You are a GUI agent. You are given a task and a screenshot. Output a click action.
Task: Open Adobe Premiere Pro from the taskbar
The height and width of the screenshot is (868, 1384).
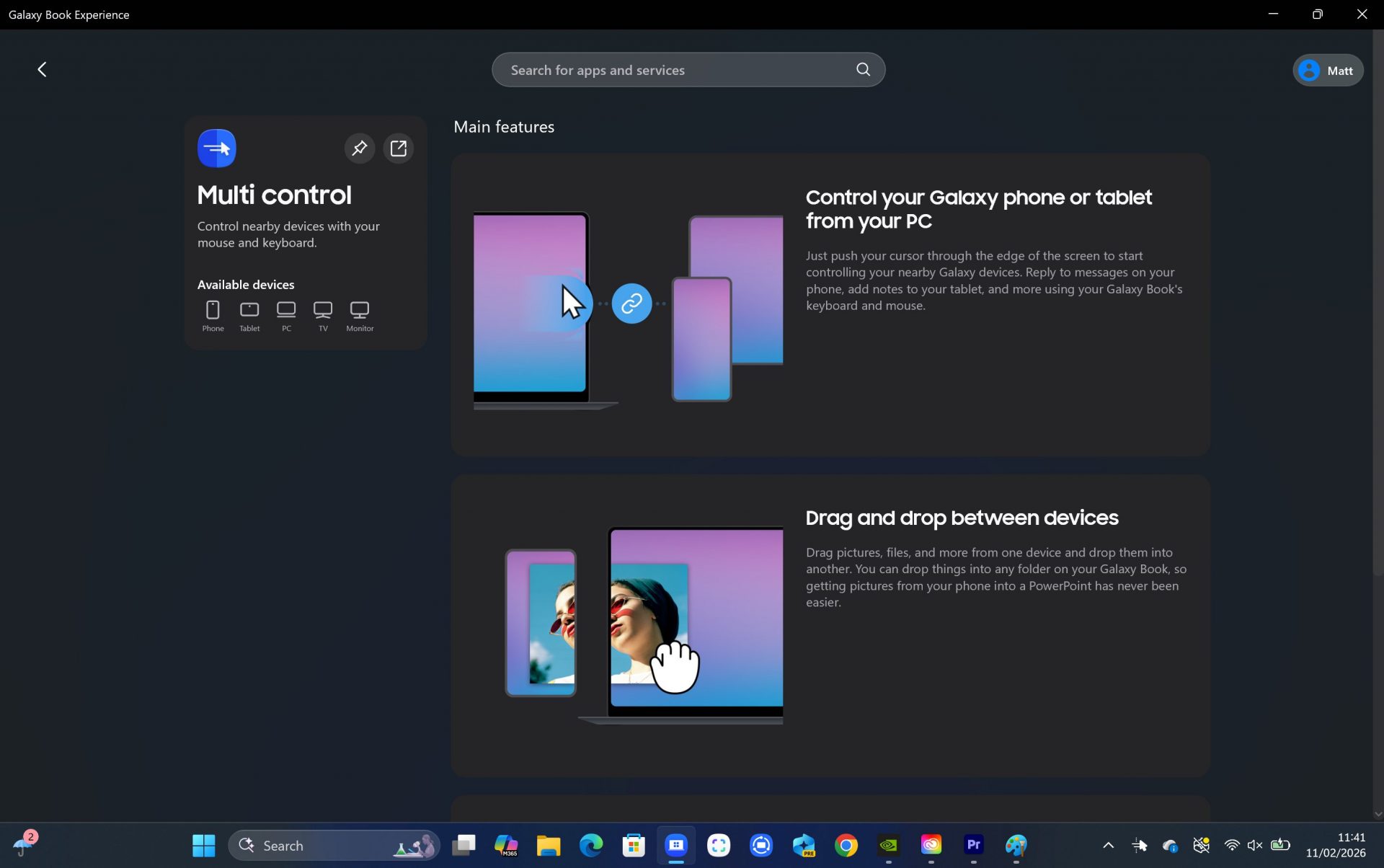pyautogui.click(x=974, y=845)
